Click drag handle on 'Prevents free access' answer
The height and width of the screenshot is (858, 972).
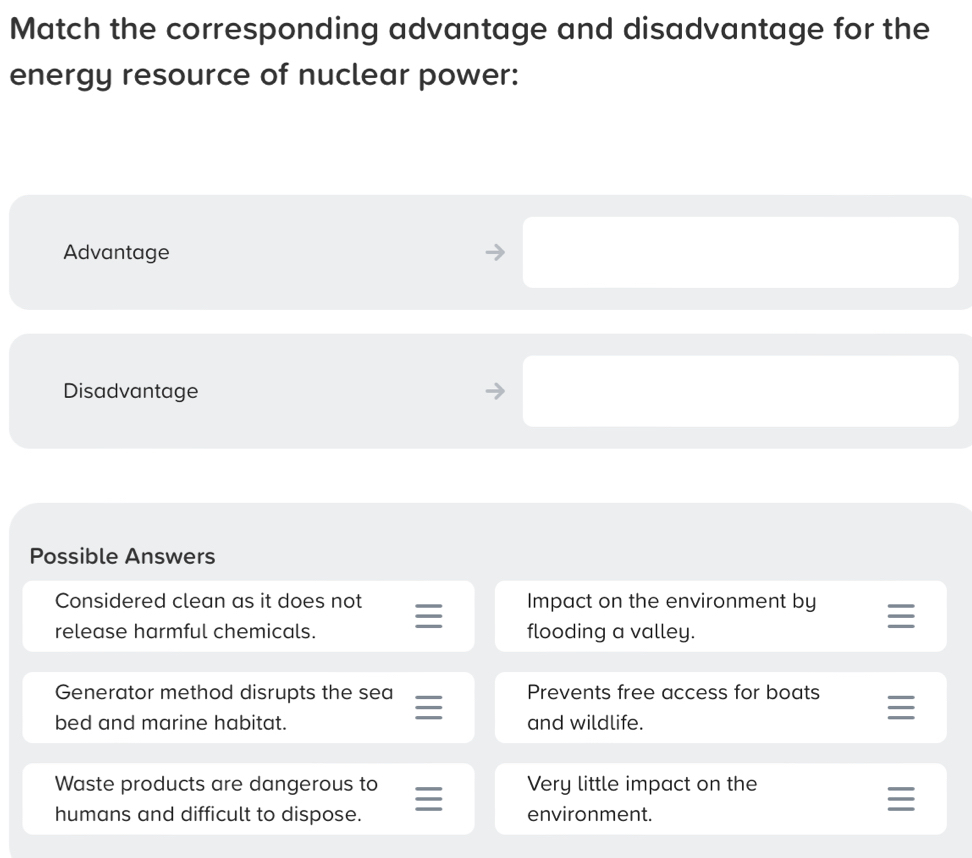(900, 707)
